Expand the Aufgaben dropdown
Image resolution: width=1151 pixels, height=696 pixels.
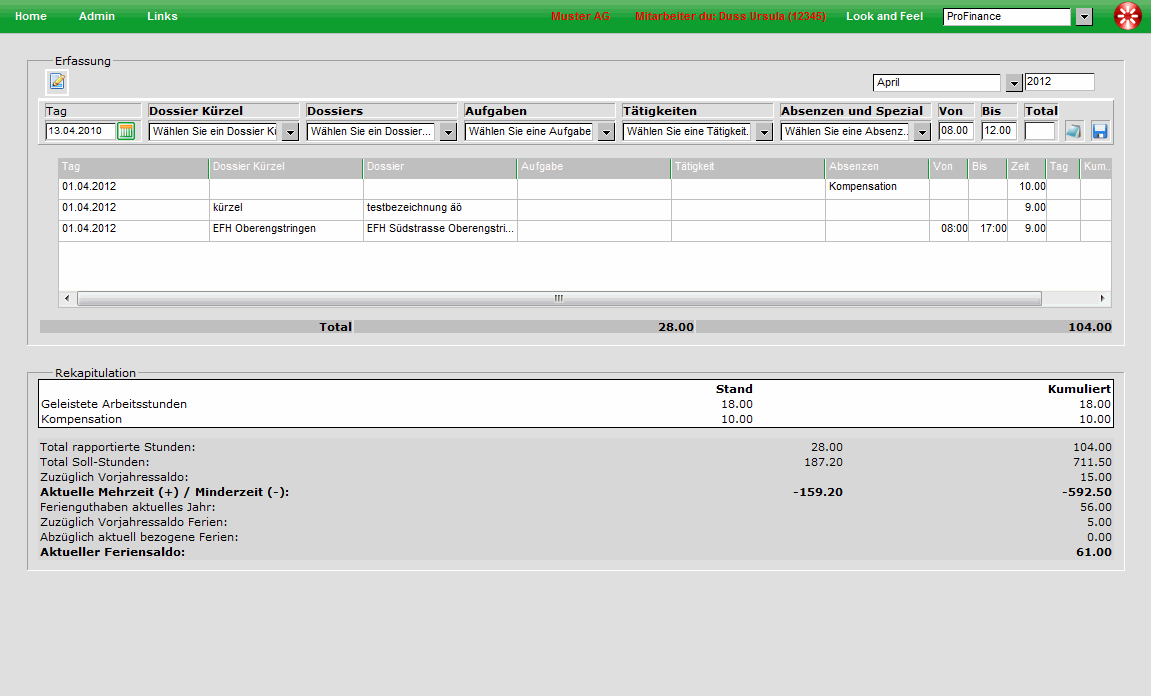[606, 132]
